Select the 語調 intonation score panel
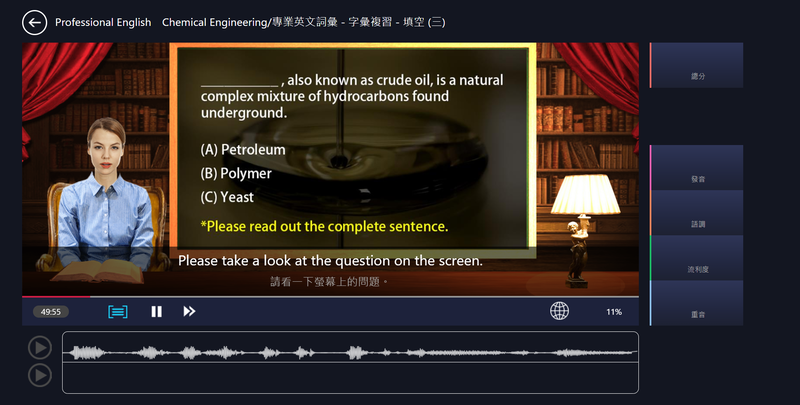The height and width of the screenshot is (405, 800). (x=697, y=213)
